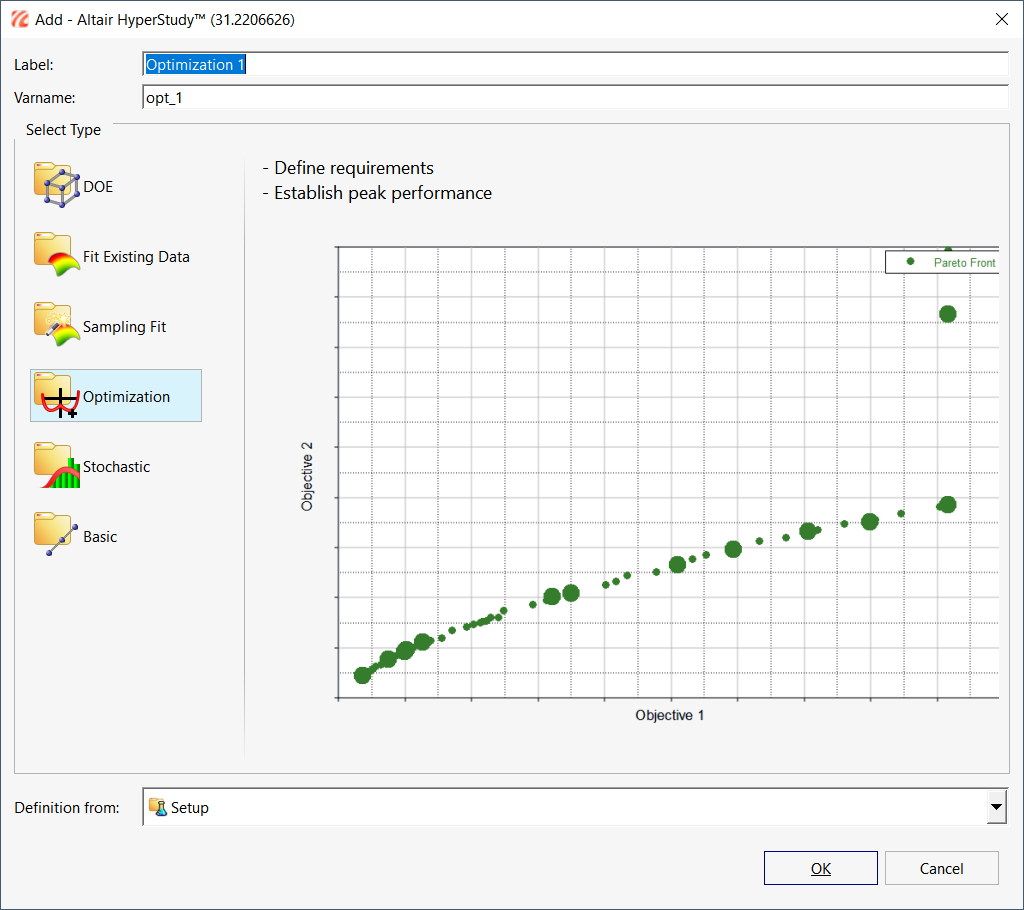Expand the Definition from dropdown arrow
Viewport: 1024px width, 910px height.
(x=996, y=807)
